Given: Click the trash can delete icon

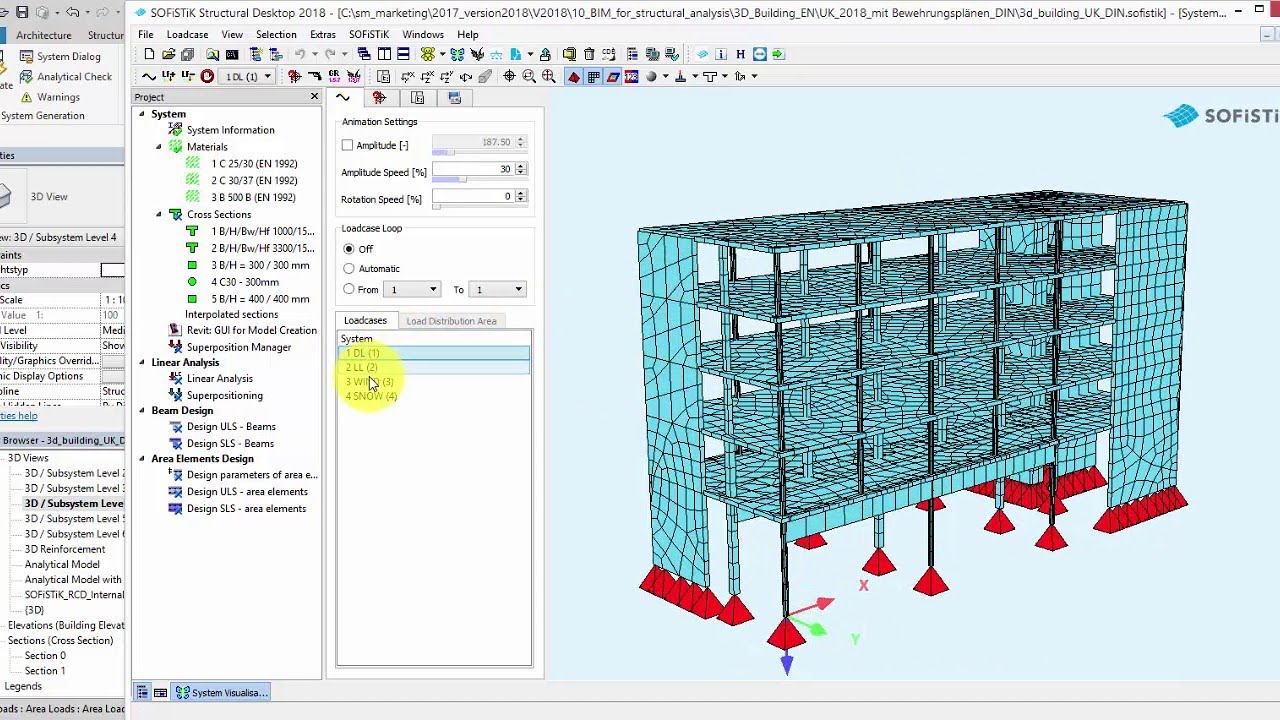Looking at the screenshot, I should (589, 54).
